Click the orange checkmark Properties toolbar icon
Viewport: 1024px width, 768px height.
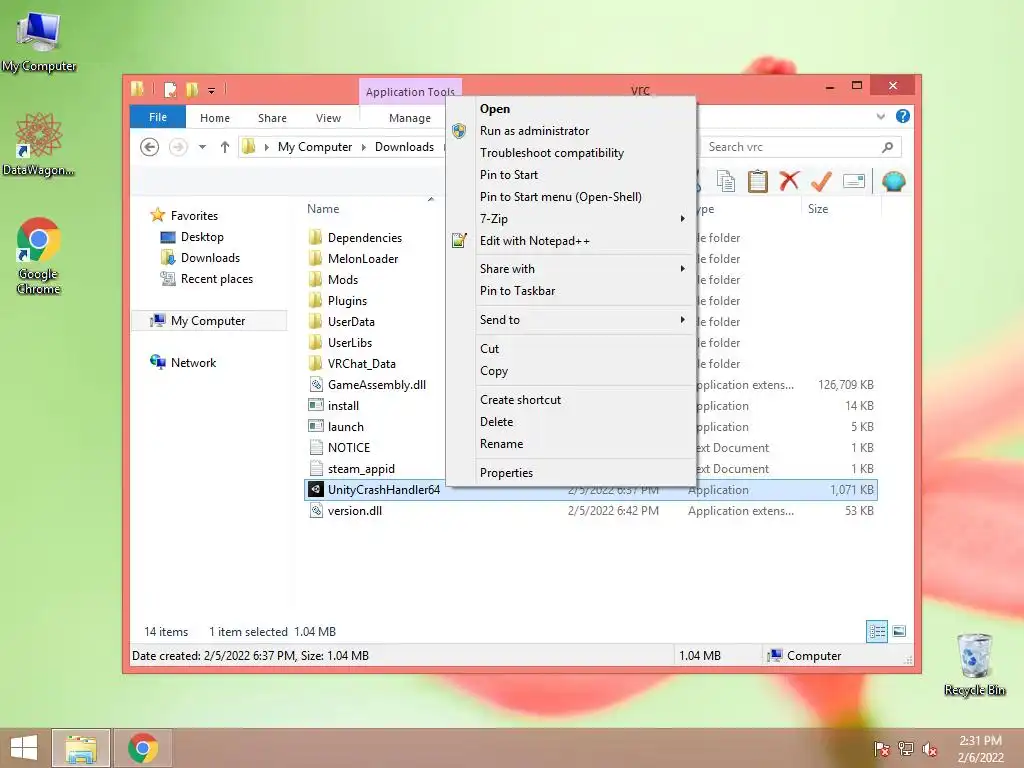[x=821, y=181]
